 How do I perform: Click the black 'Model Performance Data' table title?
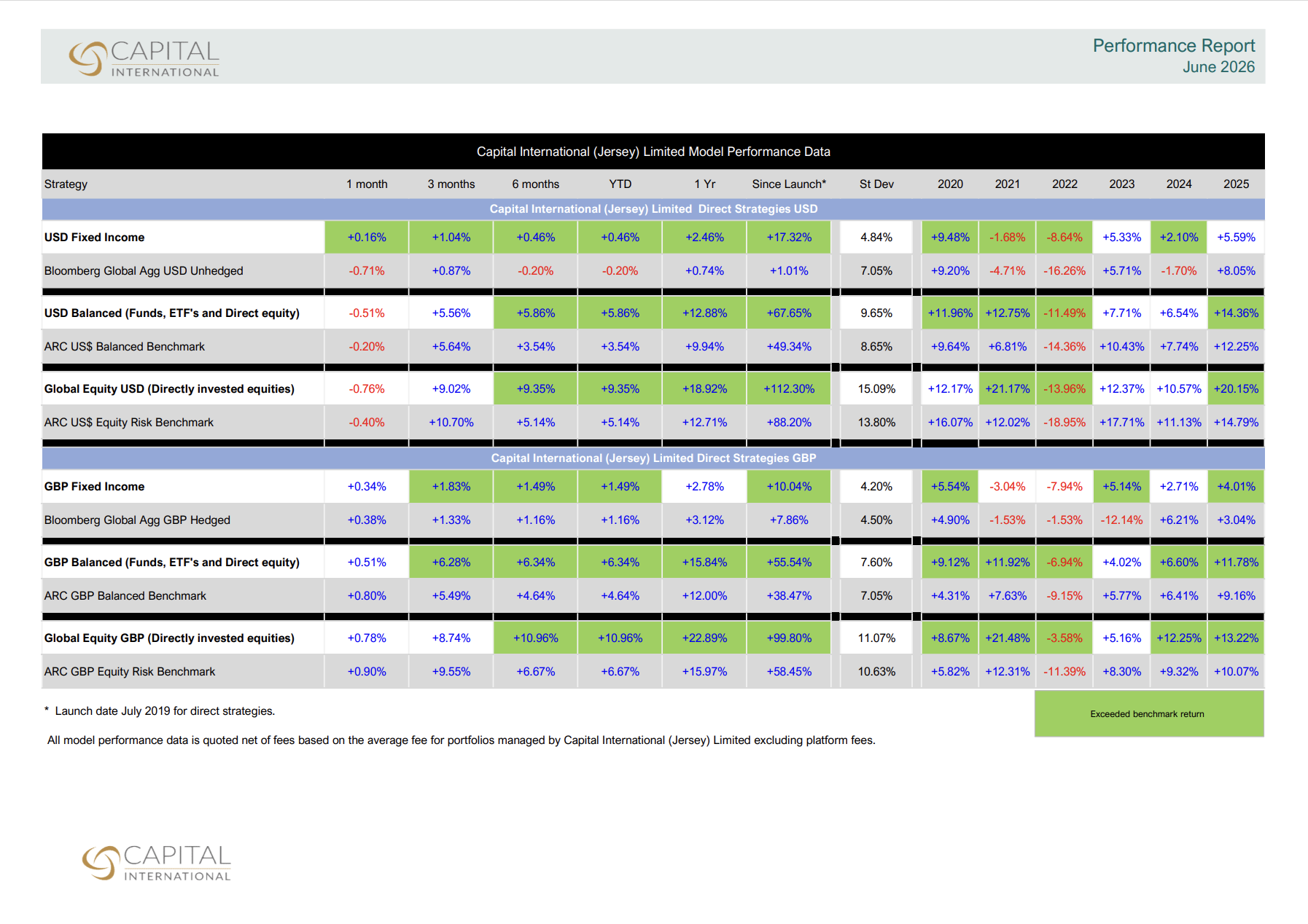[x=653, y=152]
